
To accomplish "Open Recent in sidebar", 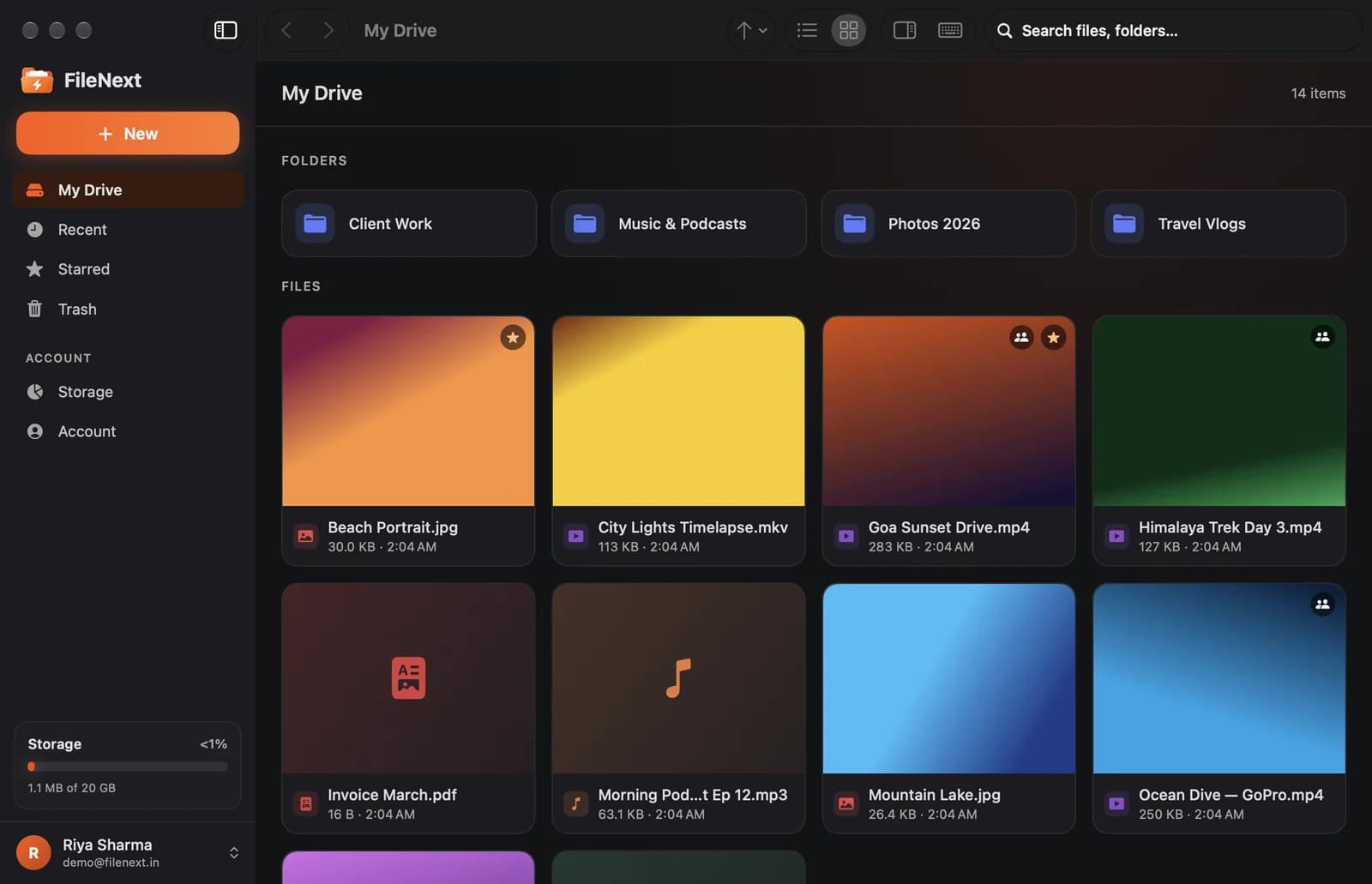I will coord(128,229).
